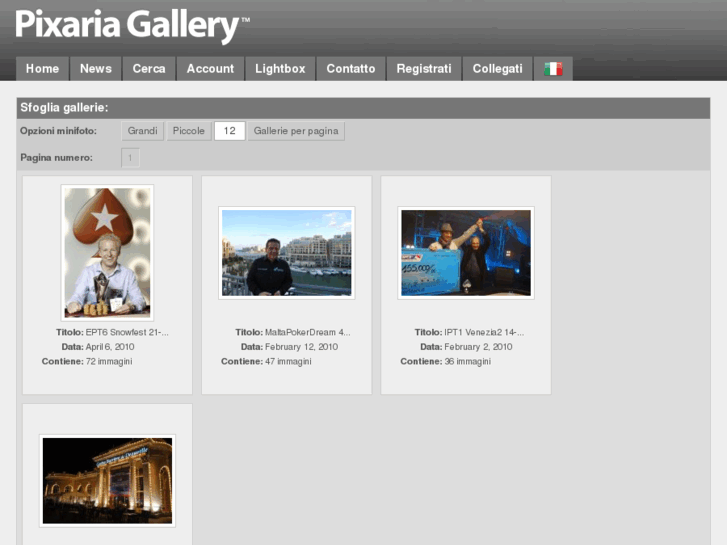Image resolution: width=727 pixels, height=545 pixels.
Task: Click the Registrati menu item
Action: point(424,69)
